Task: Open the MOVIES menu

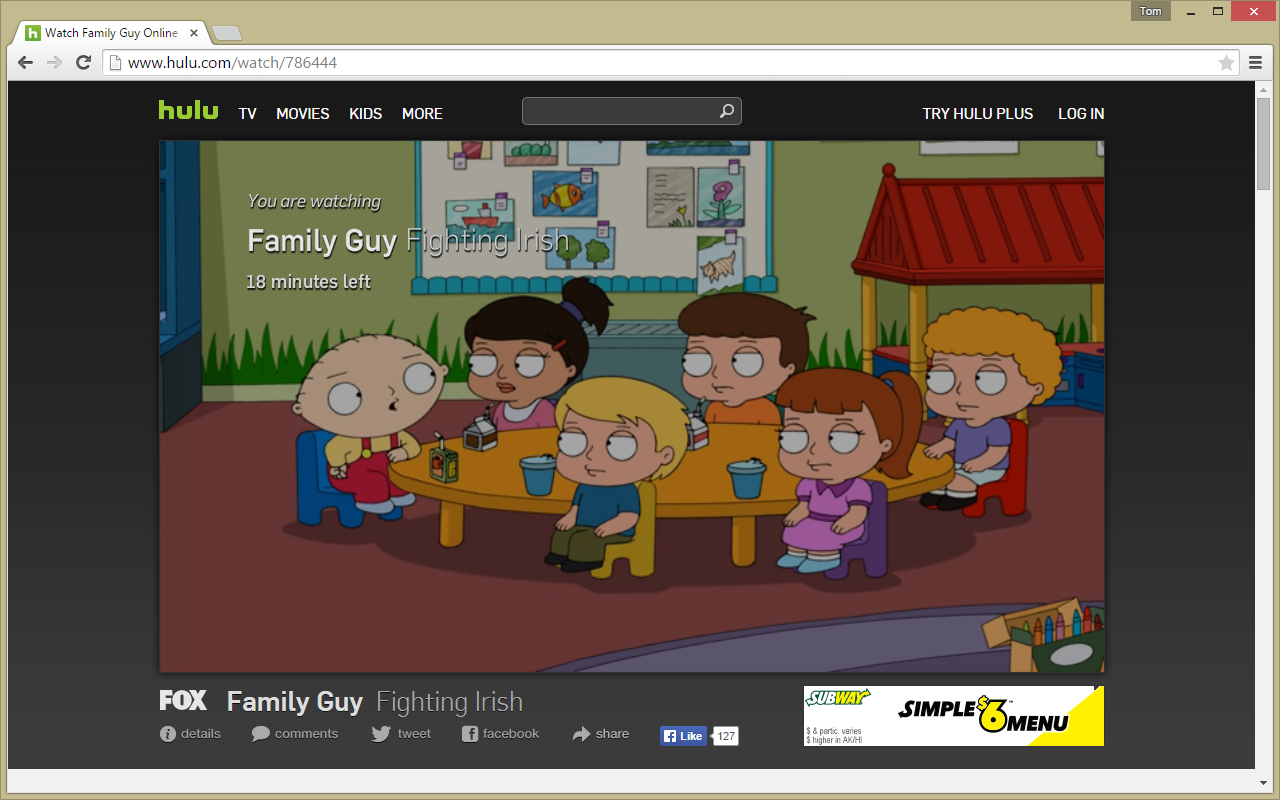Action: [x=303, y=114]
